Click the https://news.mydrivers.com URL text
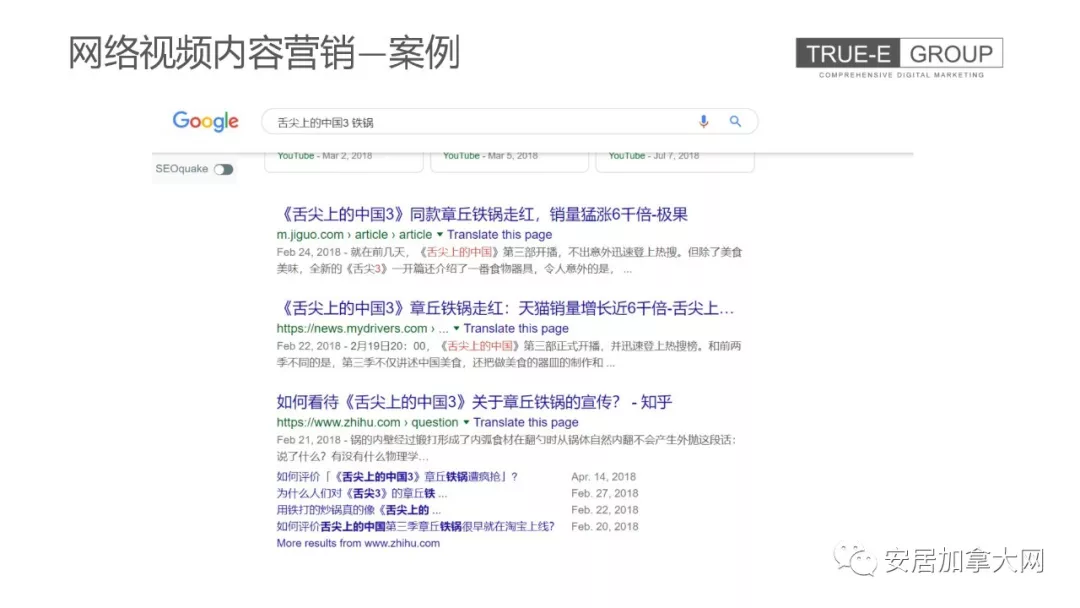Viewport: 1080px width, 608px height. (352, 328)
